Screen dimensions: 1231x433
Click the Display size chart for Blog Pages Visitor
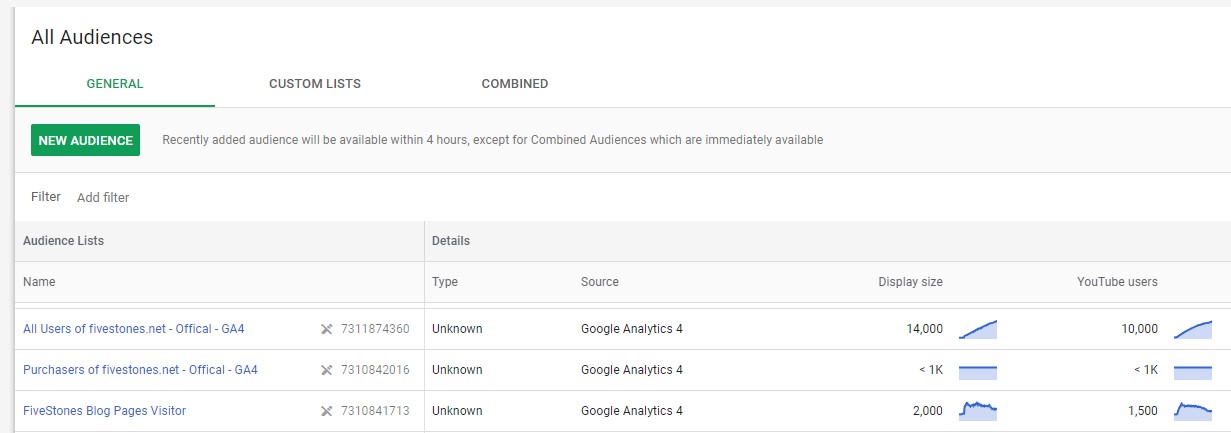point(978,410)
